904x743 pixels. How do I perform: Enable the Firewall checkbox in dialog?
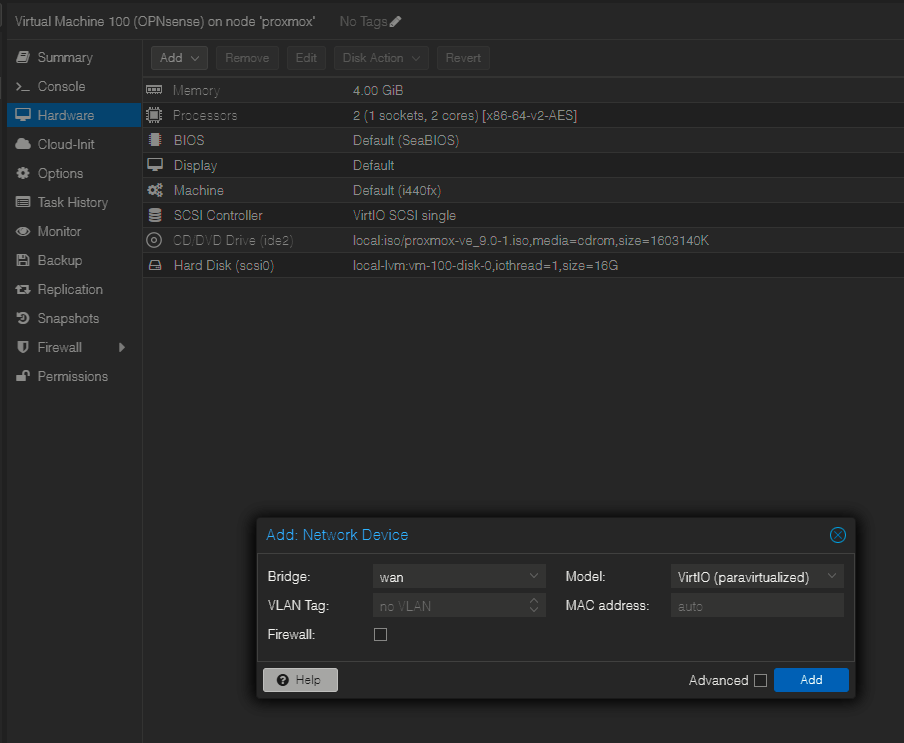[380, 635]
